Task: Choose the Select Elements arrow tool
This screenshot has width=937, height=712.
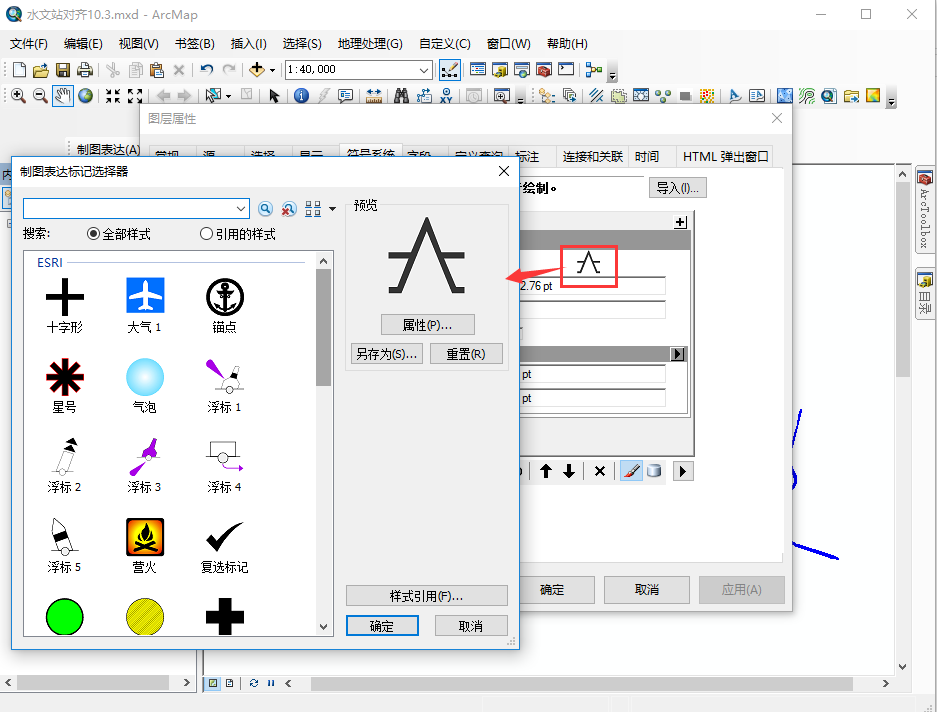Action: (x=274, y=96)
